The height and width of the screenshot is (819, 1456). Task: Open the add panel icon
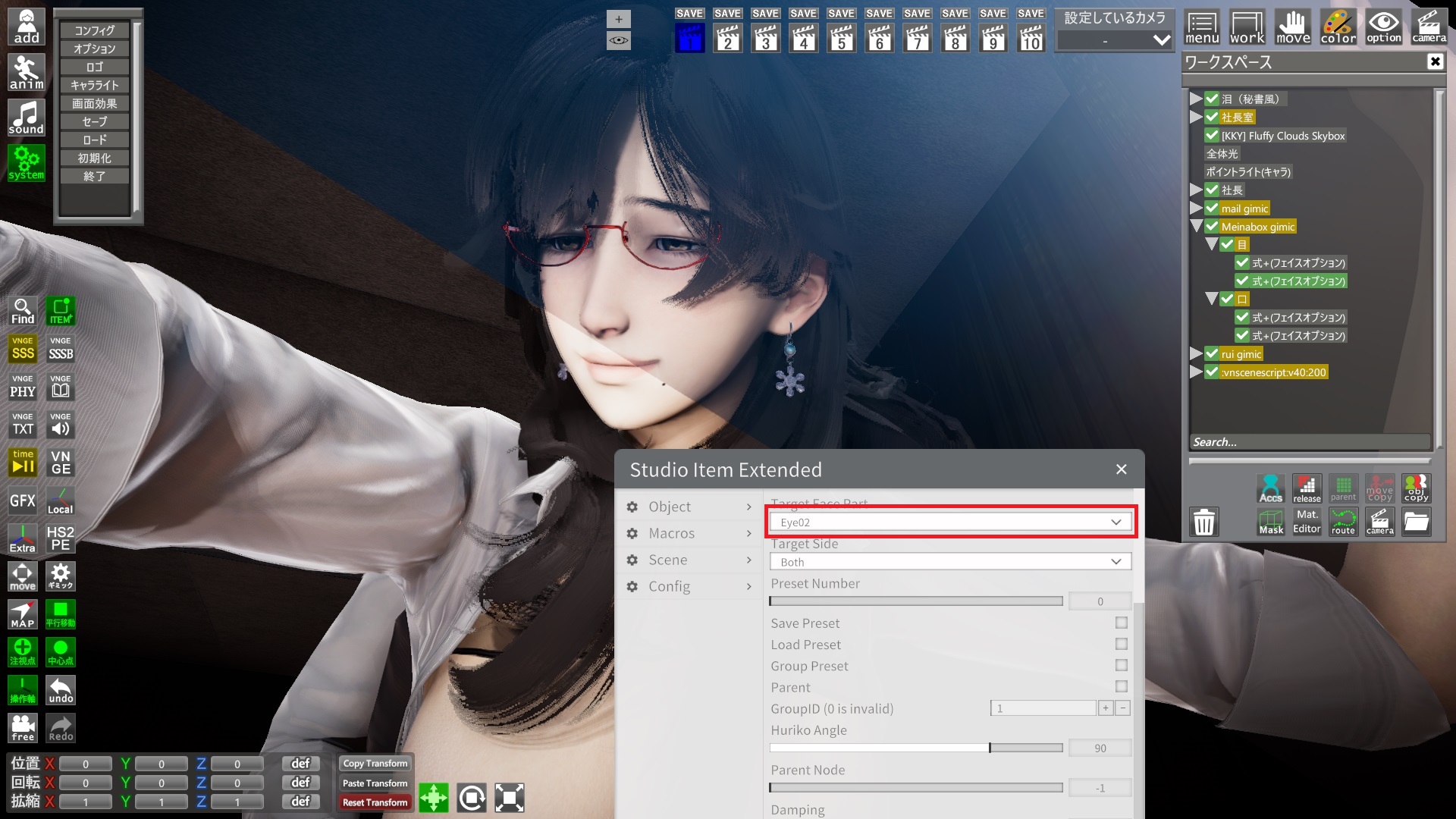pos(27,27)
